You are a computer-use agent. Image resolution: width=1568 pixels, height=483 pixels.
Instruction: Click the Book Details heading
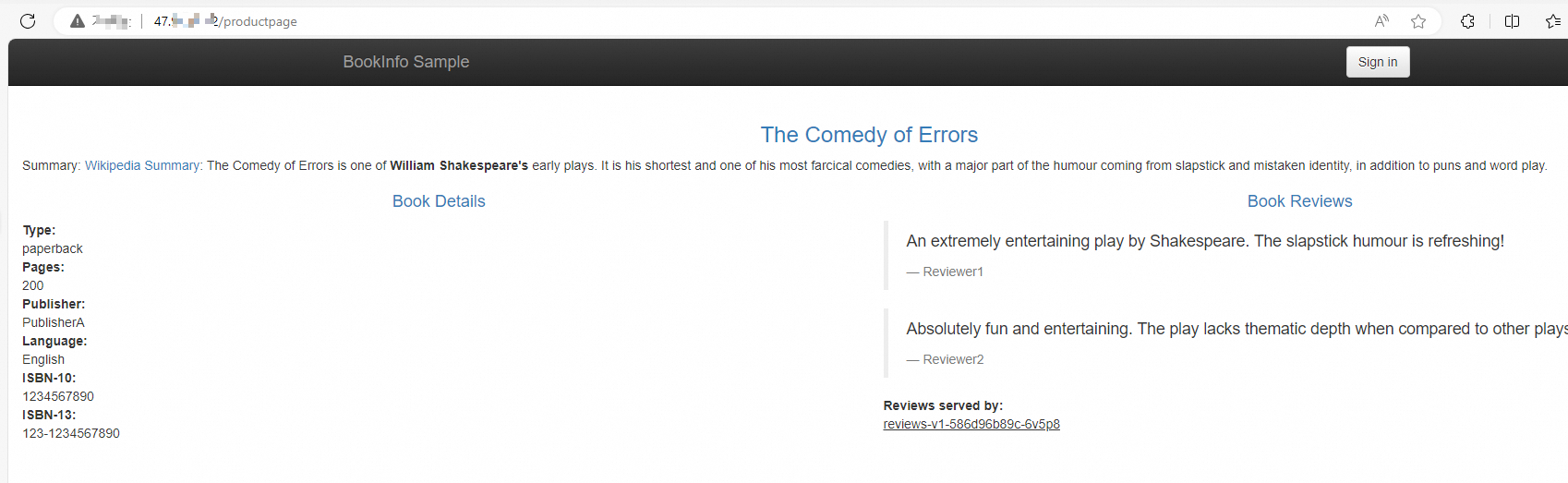(439, 201)
